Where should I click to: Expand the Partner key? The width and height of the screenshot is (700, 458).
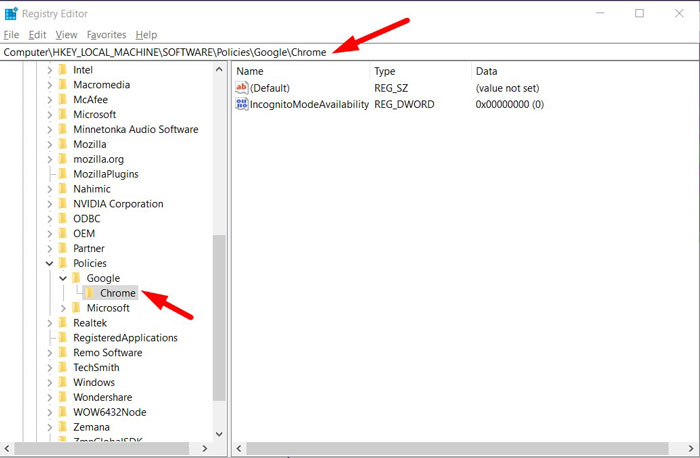(x=50, y=249)
